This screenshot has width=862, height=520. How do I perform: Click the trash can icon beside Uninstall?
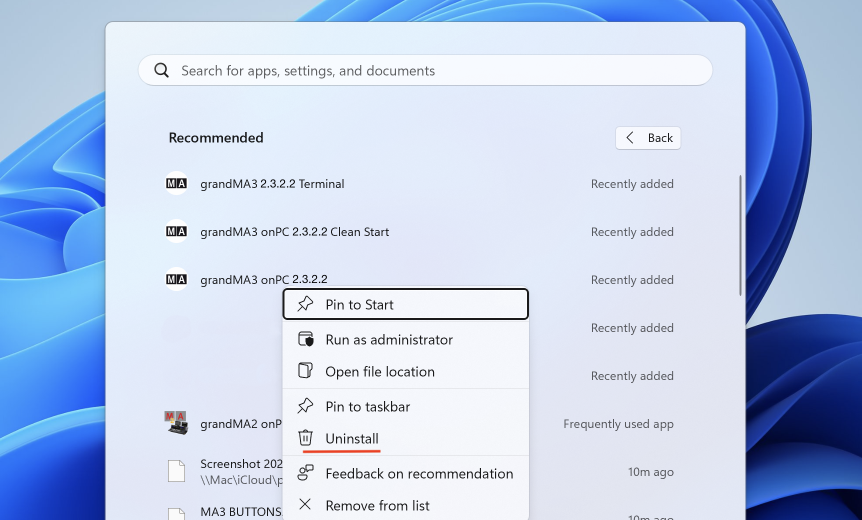305,438
